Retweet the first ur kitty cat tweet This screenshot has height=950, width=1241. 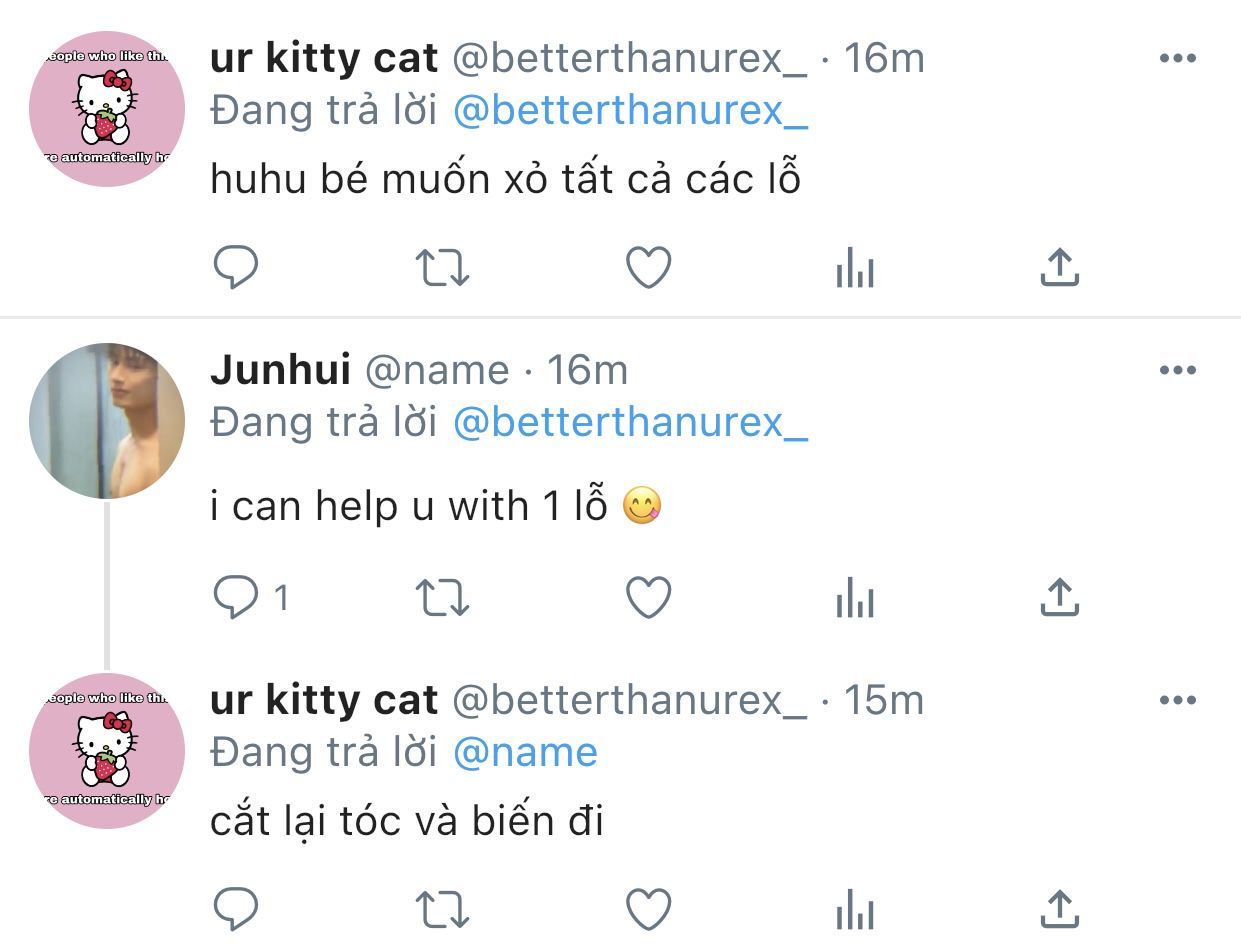(441, 267)
